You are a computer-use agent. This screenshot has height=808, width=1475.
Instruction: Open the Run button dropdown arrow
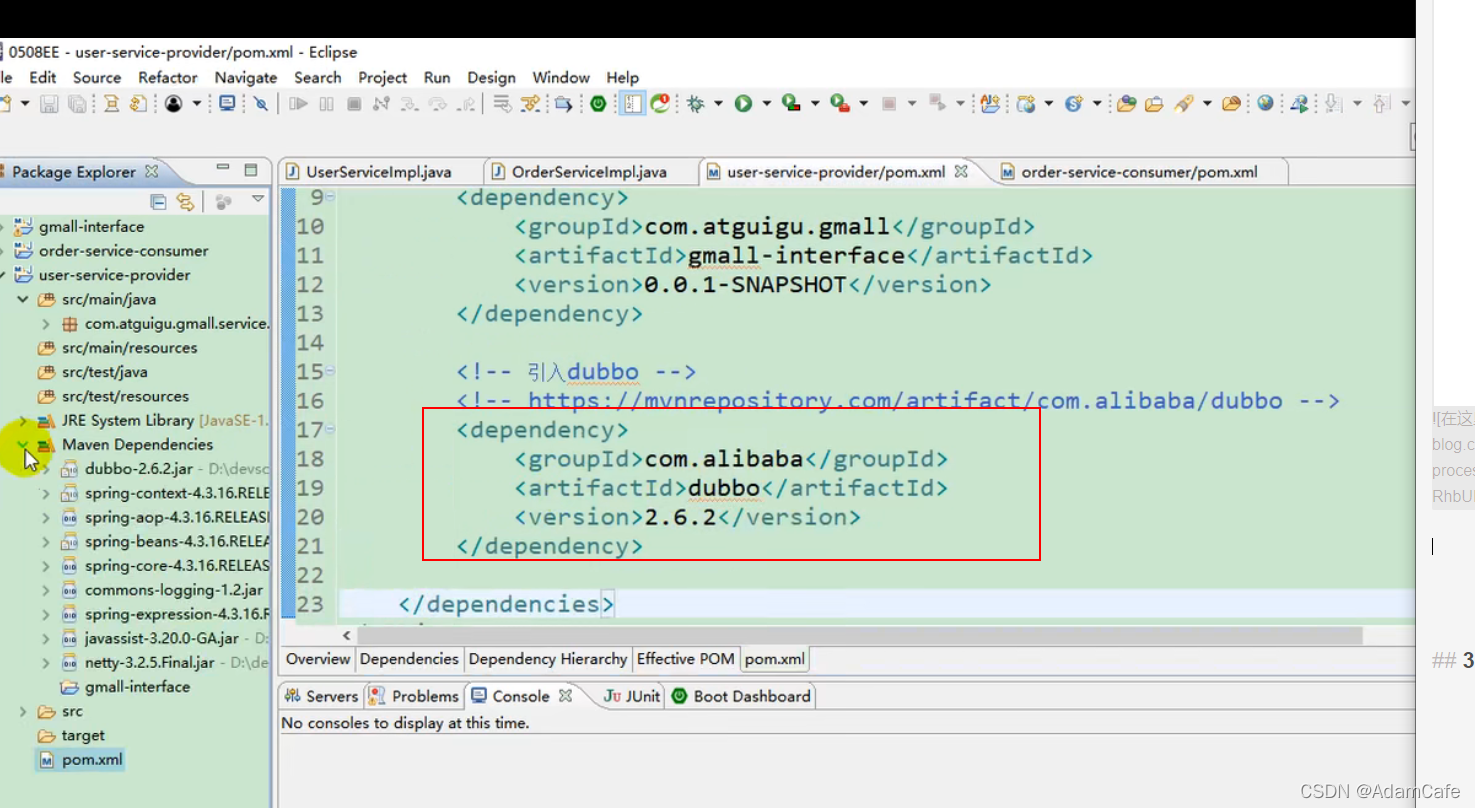point(767,103)
